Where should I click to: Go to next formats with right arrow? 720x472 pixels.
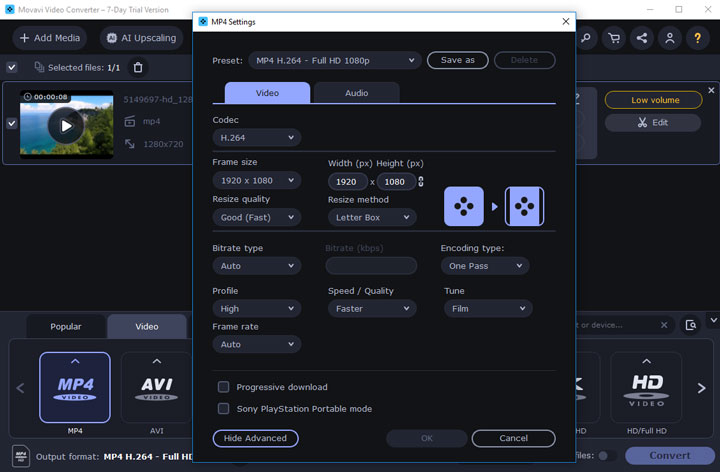[701, 388]
